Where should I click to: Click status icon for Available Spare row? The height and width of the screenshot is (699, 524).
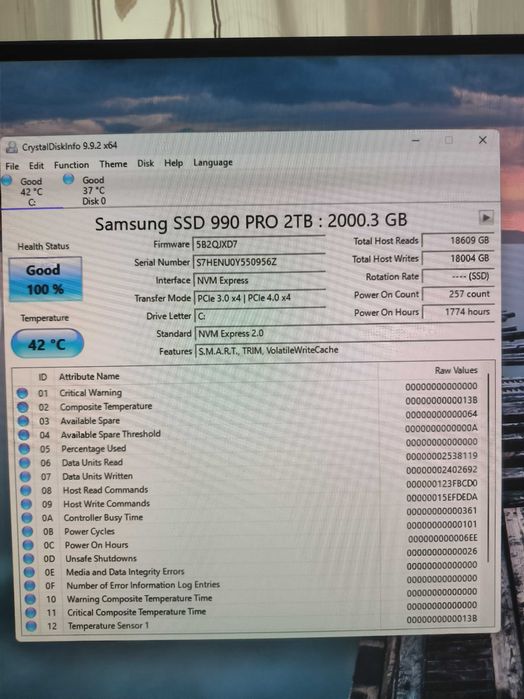tap(23, 421)
